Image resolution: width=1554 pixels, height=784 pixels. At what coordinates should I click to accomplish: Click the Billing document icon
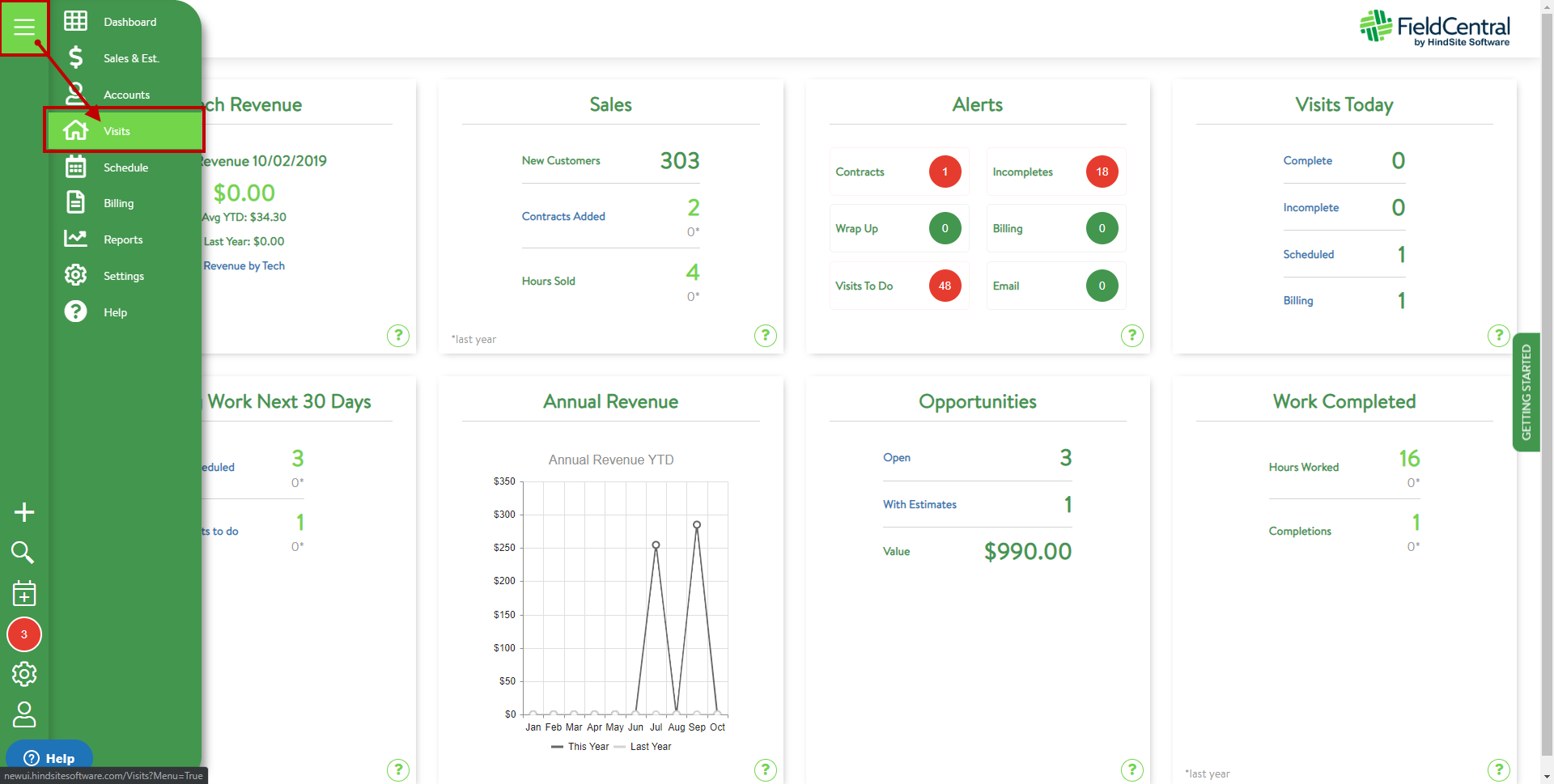click(x=75, y=202)
